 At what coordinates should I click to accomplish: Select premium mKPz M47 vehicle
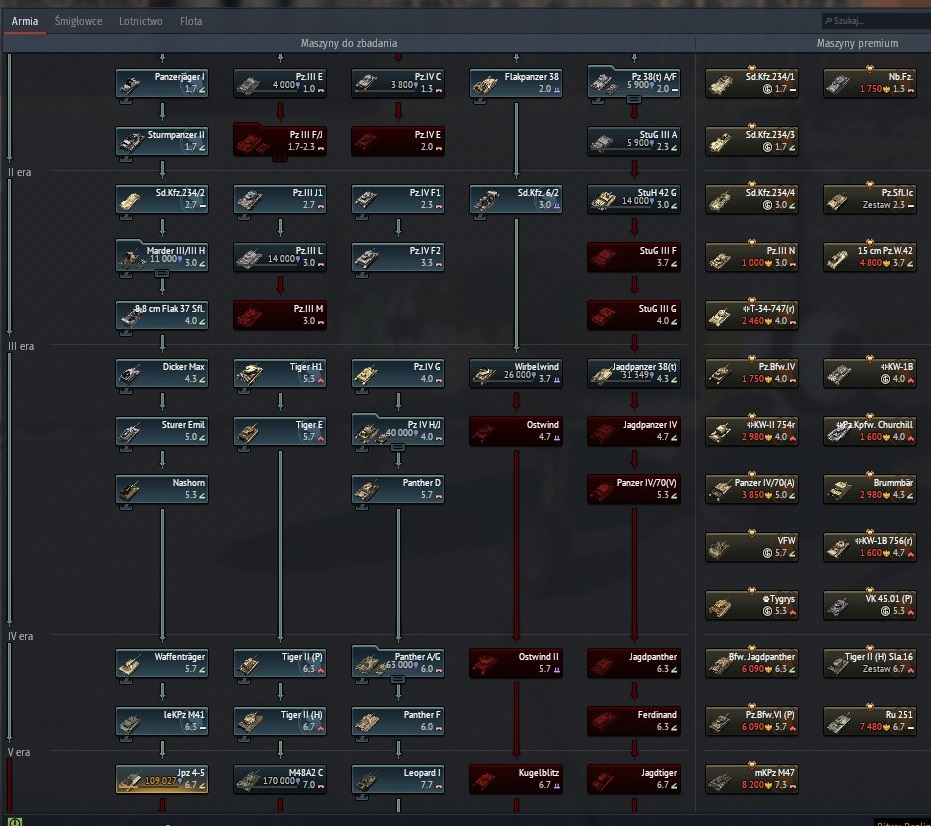click(x=752, y=779)
